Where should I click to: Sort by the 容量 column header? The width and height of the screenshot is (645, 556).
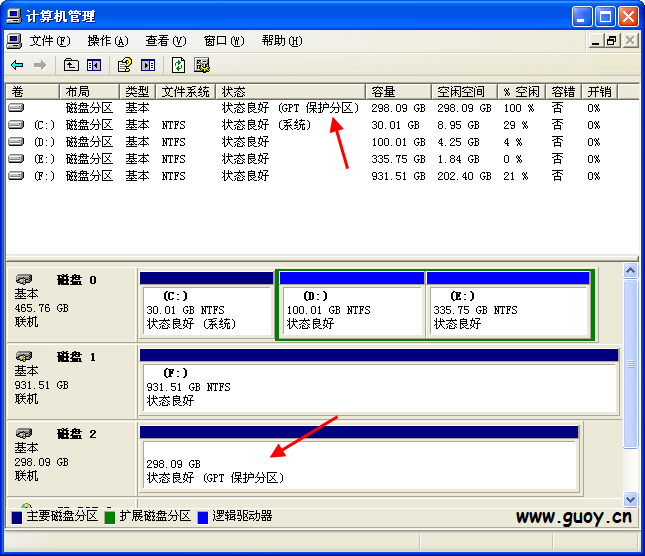(399, 91)
